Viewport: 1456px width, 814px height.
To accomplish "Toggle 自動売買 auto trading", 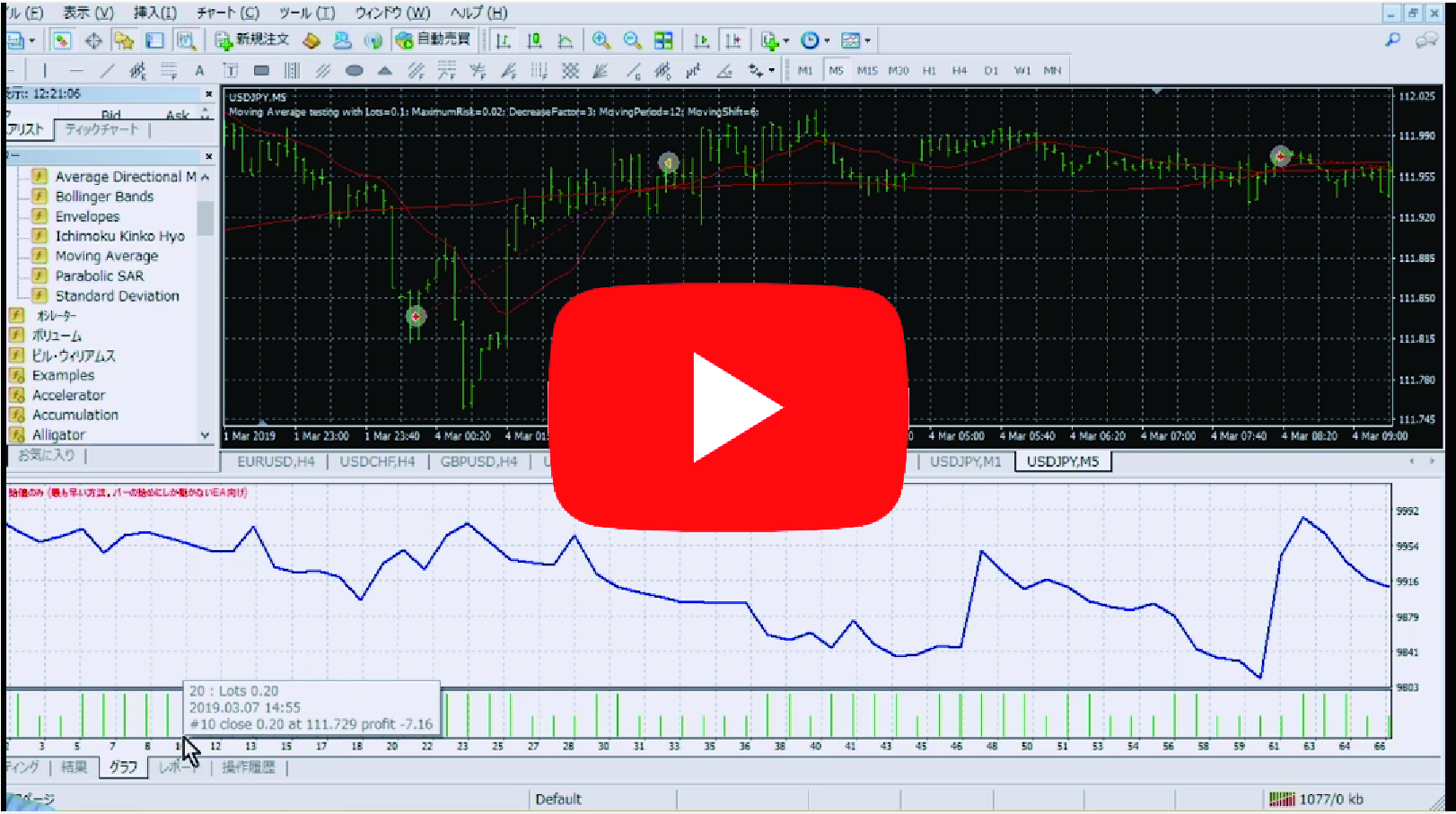I will coord(433,40).
